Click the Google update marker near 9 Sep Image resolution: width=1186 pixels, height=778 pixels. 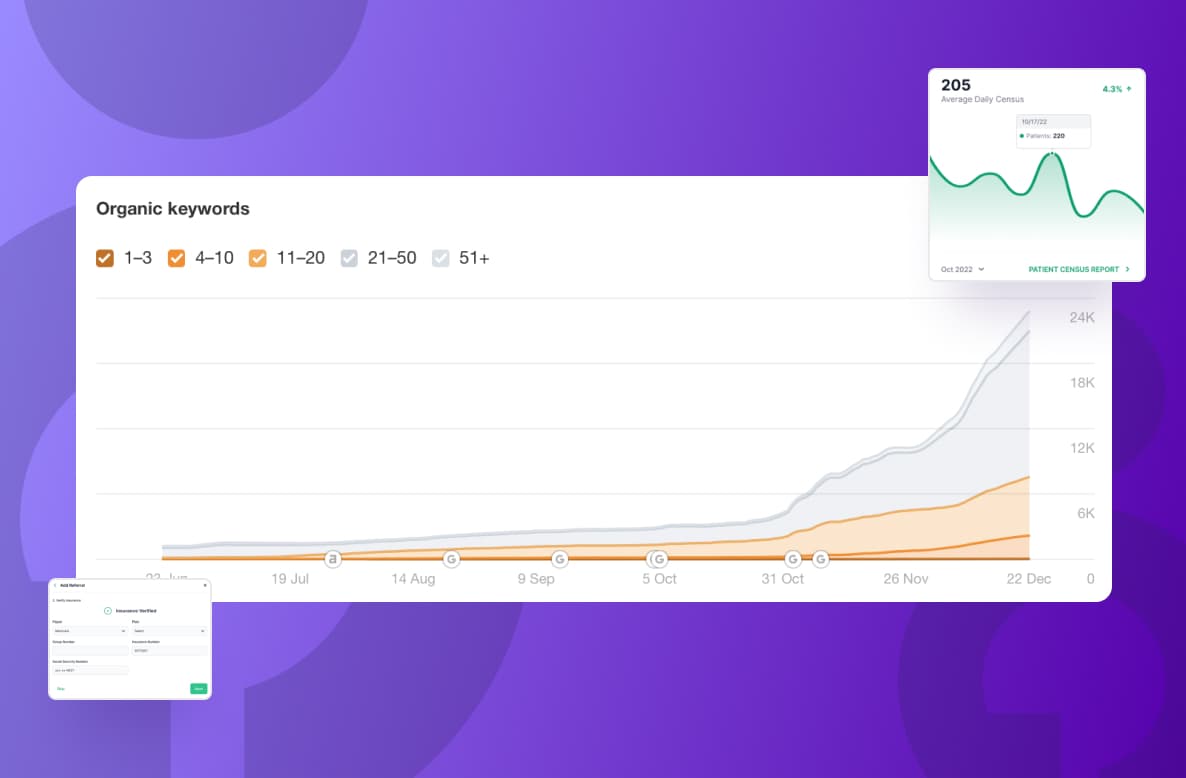click(560, 559)
